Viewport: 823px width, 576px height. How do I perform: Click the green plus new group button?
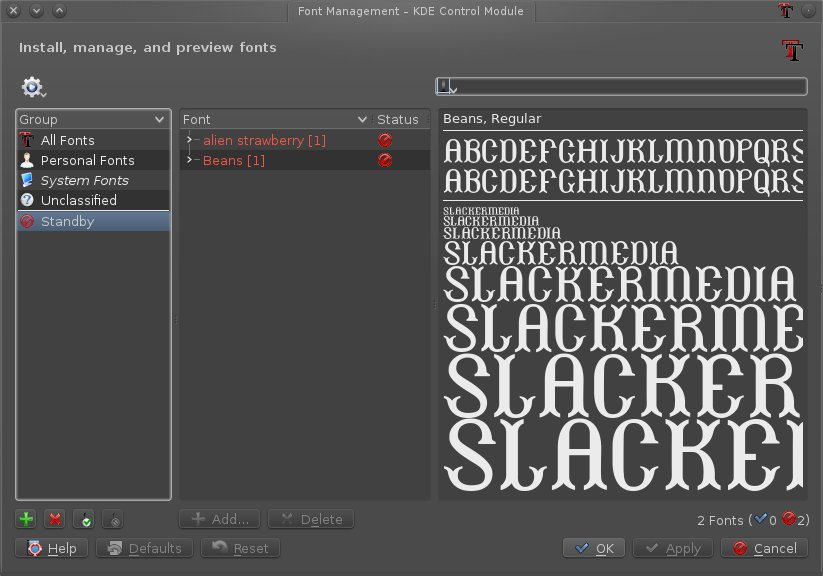[27, 519]
